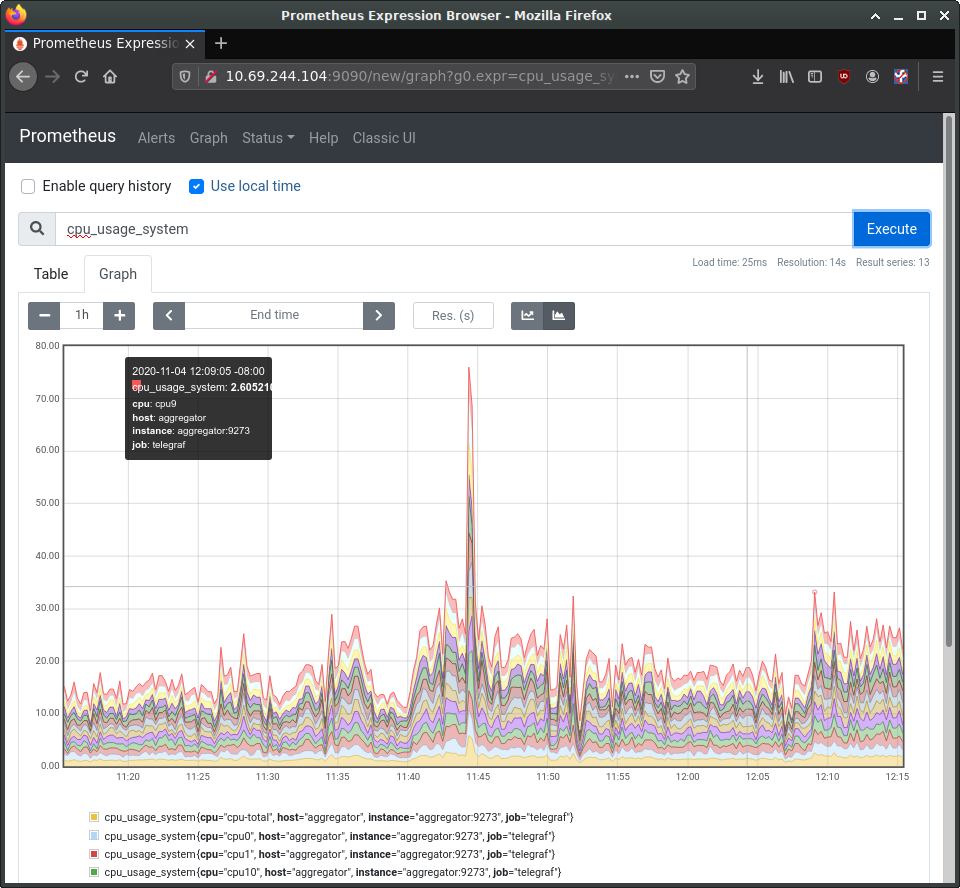Switch to stacked area graph mode
The image size is (960, 888).
coord(559,315)
